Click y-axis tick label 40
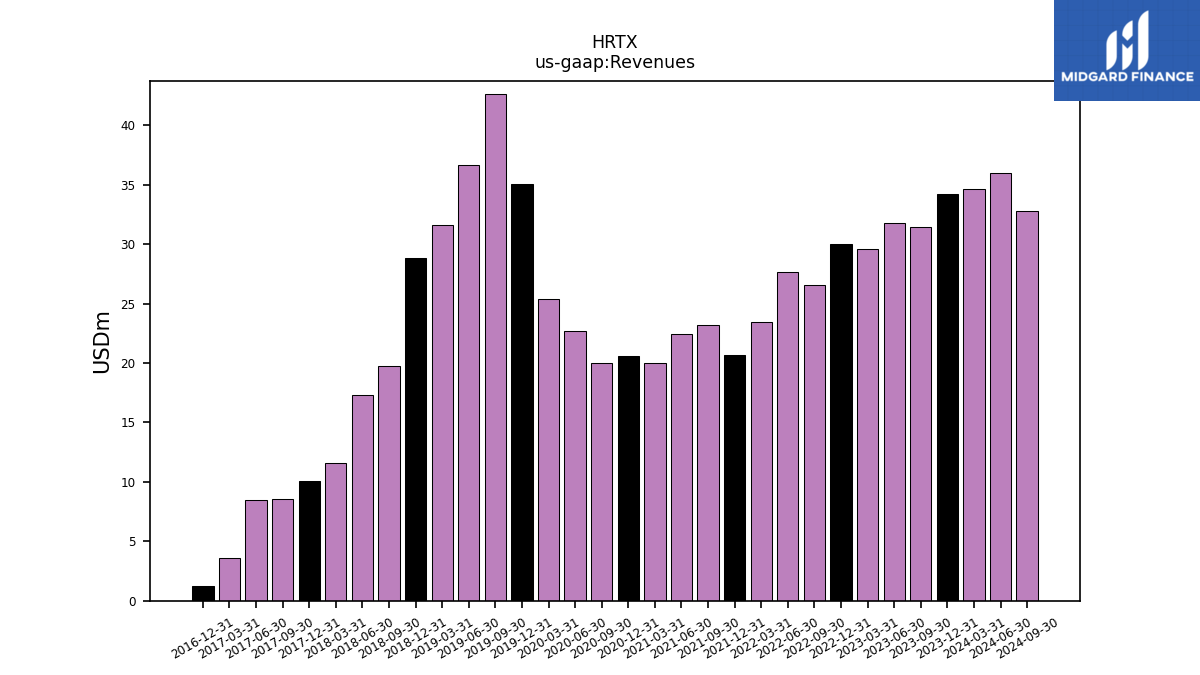 [x=129, y=126]
